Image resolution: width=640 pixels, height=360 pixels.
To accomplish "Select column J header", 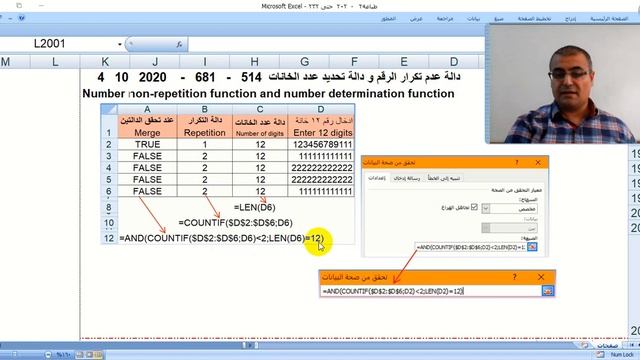I will tap(155, 62).
